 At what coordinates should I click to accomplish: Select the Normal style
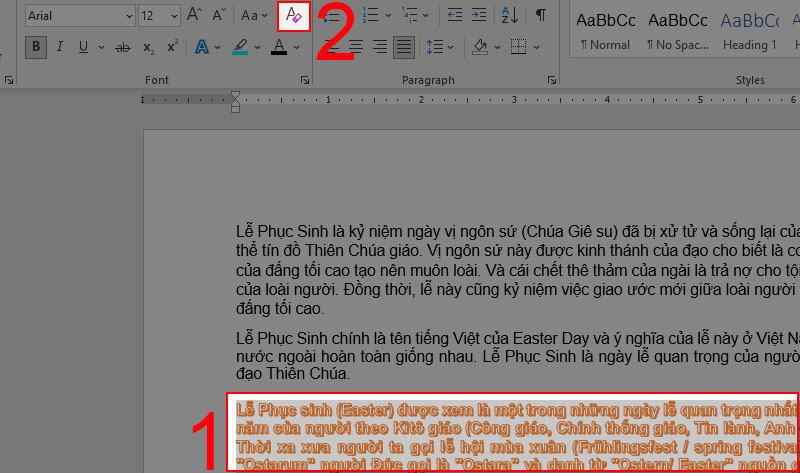606,30
